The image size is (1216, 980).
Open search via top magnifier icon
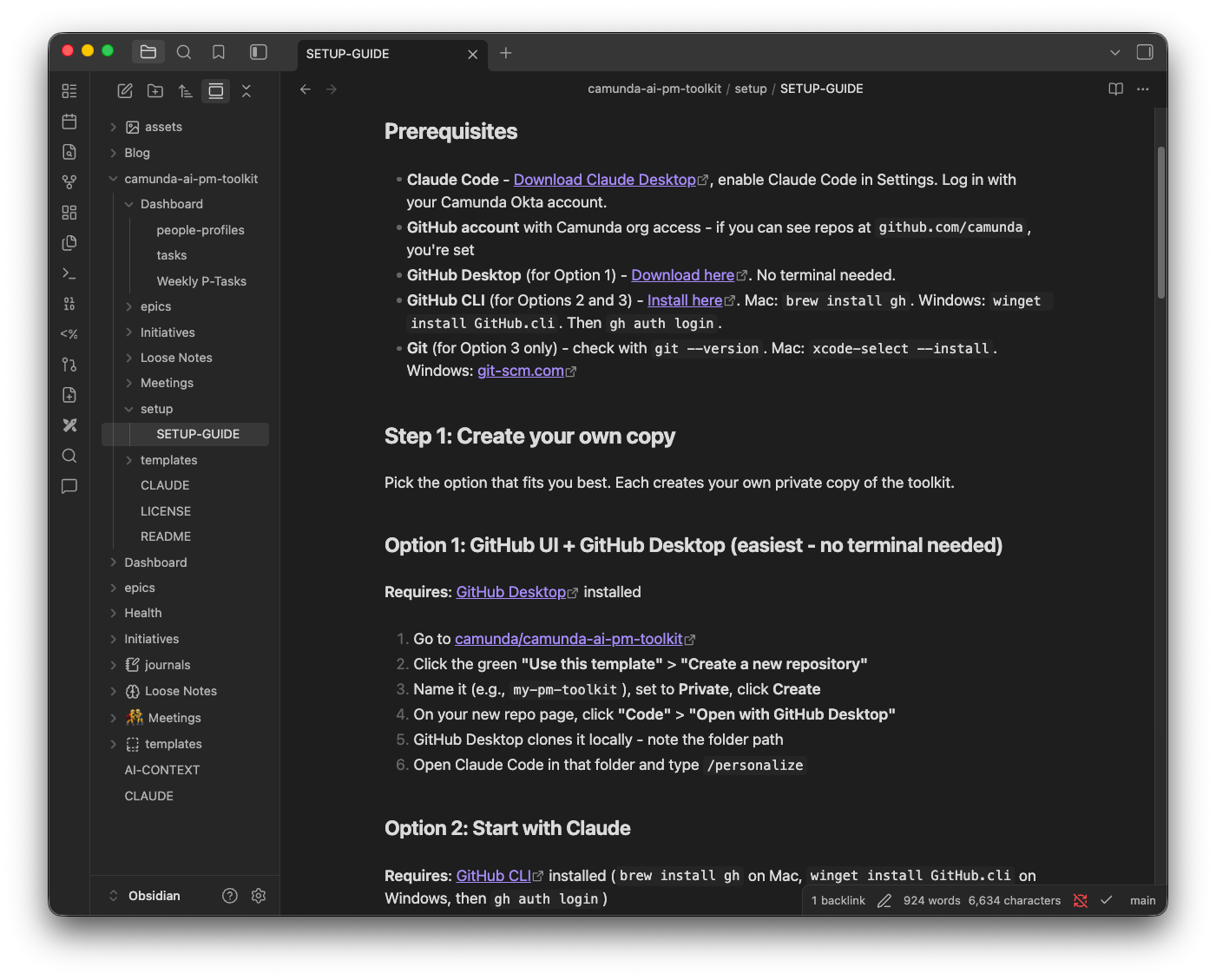[x=184, y=52]
